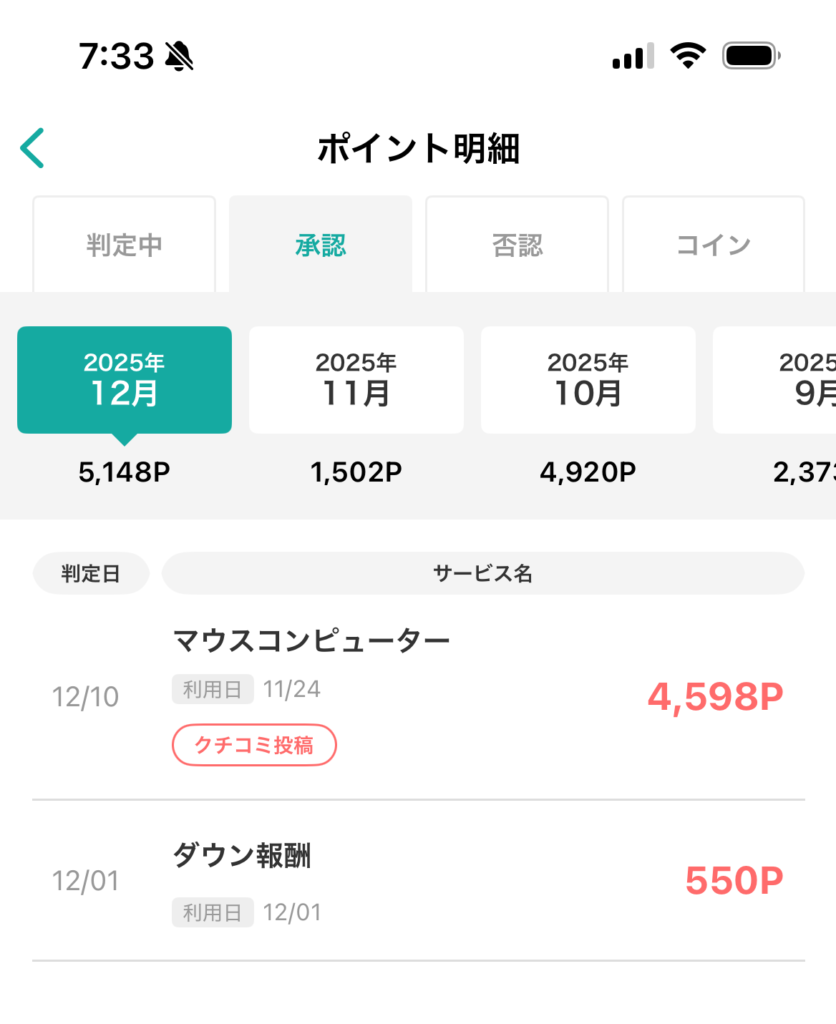836x1024 pixels.
Task: Tap the cellular signal bars icon
Action: (632, 57)
